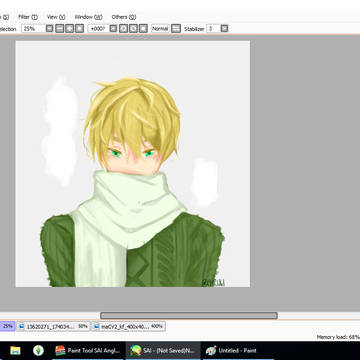Click the zoom in icon beside zoom out
Screen dimensions: 360x360
(x=69, y=29)
